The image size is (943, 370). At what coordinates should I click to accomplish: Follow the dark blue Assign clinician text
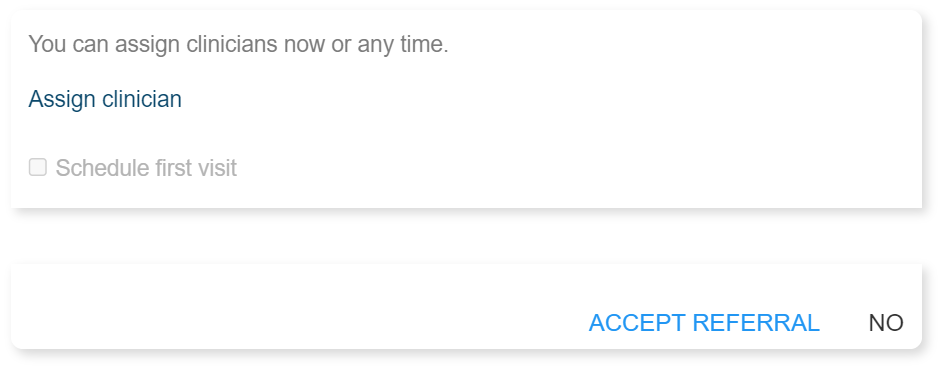coord(105,99)
